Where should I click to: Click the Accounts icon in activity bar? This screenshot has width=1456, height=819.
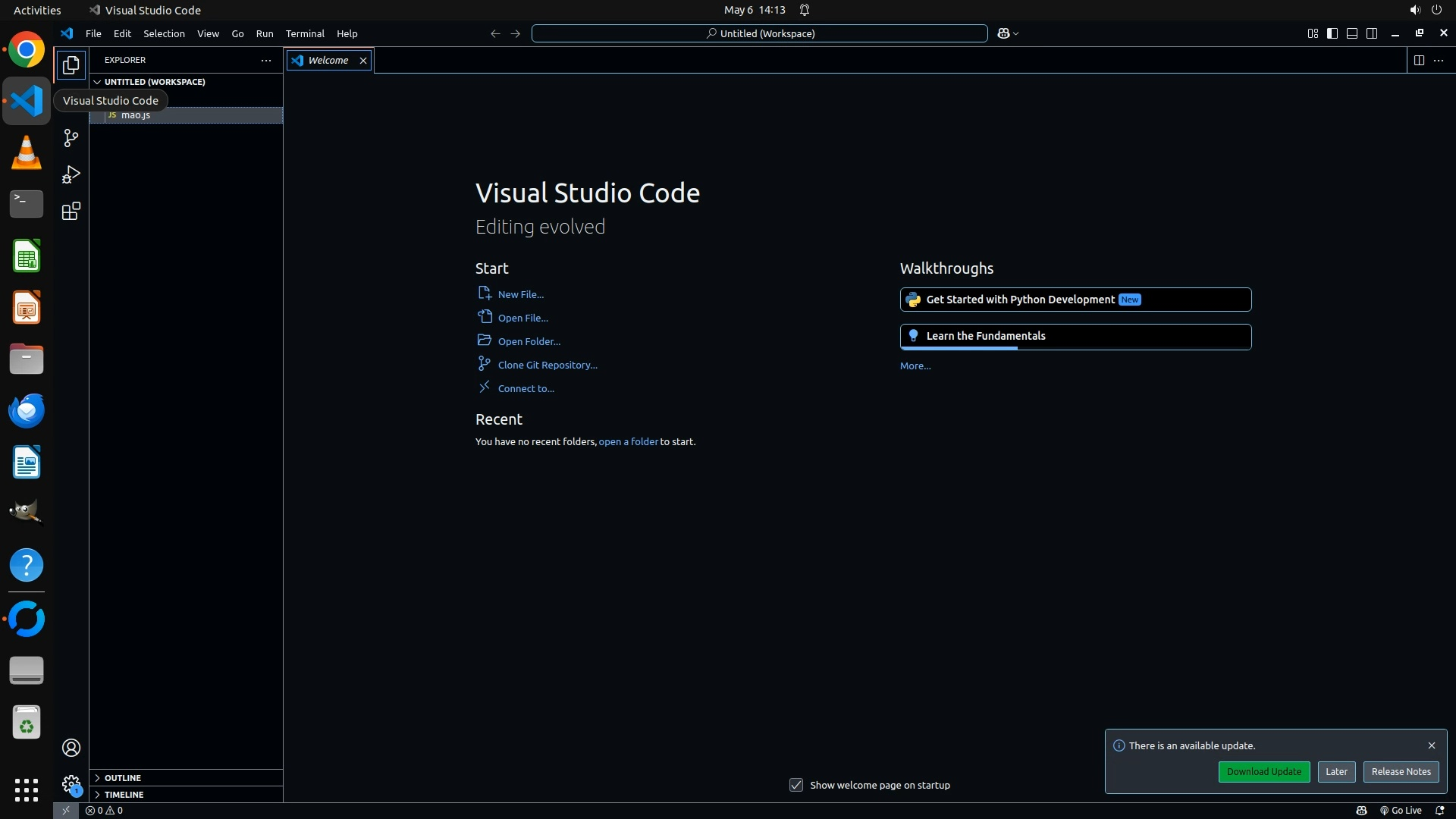71,748
